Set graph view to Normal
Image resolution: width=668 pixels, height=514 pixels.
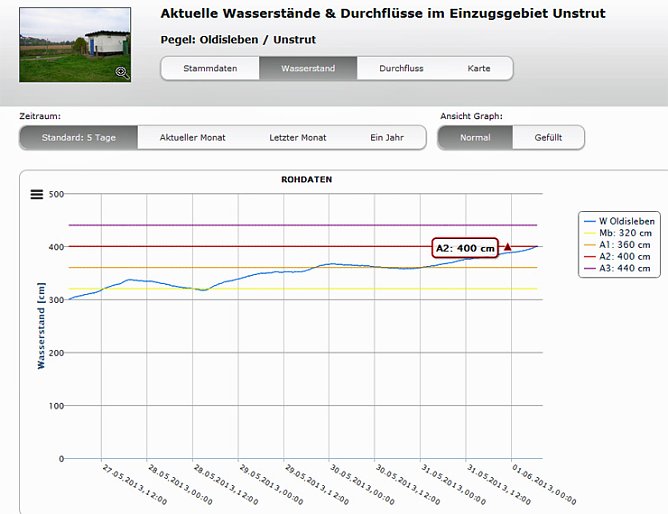[475, 138]
